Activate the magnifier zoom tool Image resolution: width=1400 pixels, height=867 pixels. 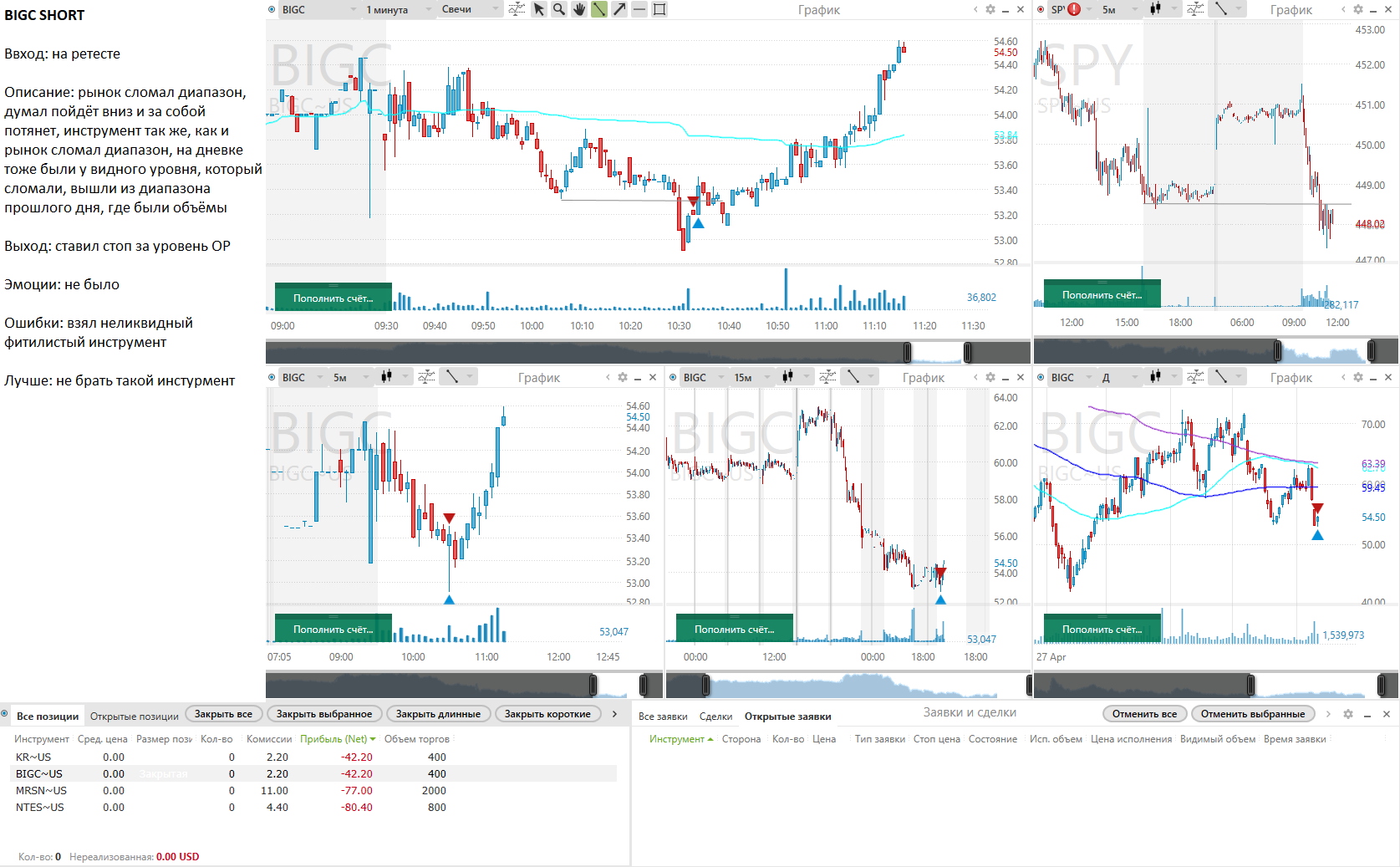tap(559, 9)
